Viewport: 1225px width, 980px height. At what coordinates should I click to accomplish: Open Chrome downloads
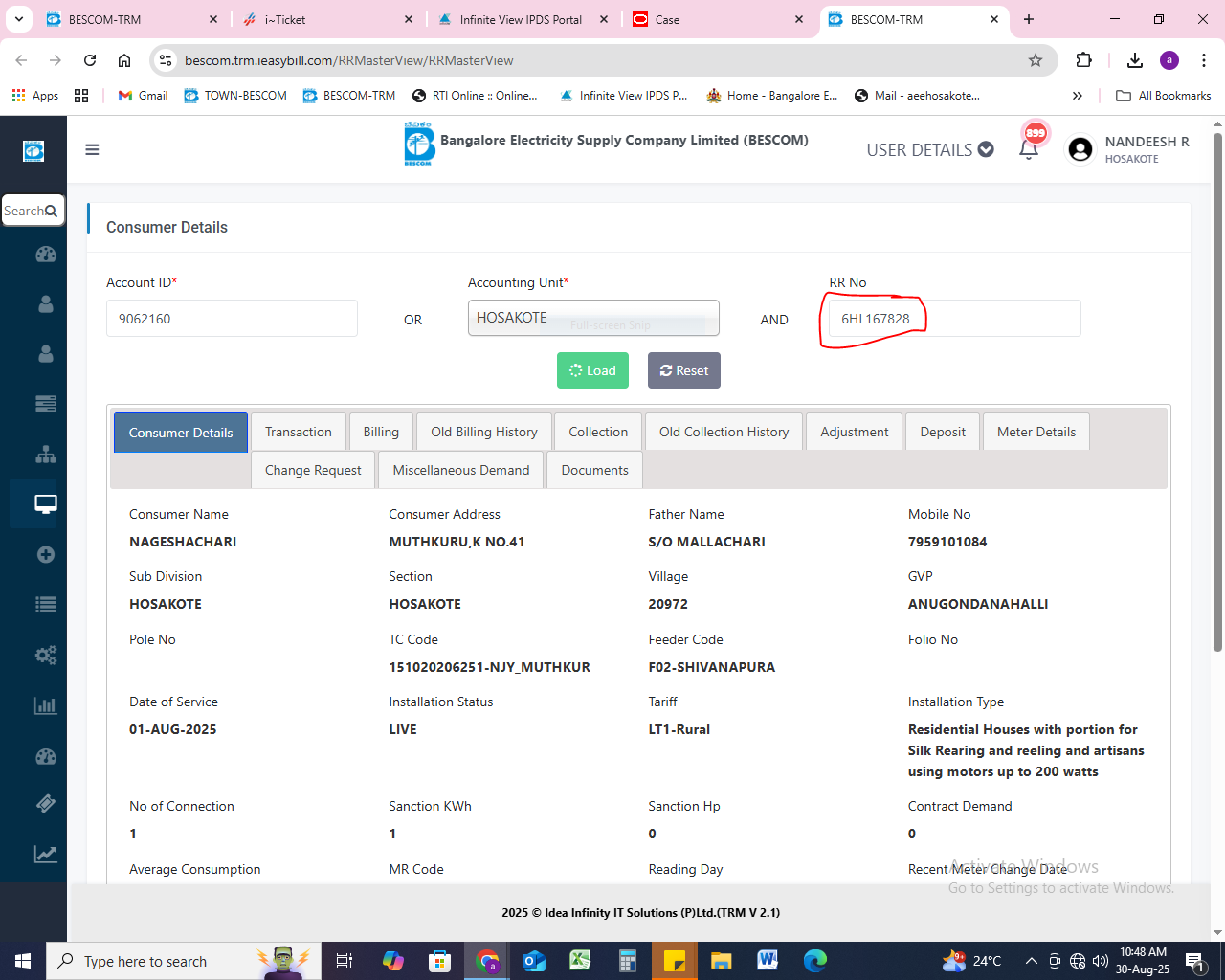(1135, 60)
